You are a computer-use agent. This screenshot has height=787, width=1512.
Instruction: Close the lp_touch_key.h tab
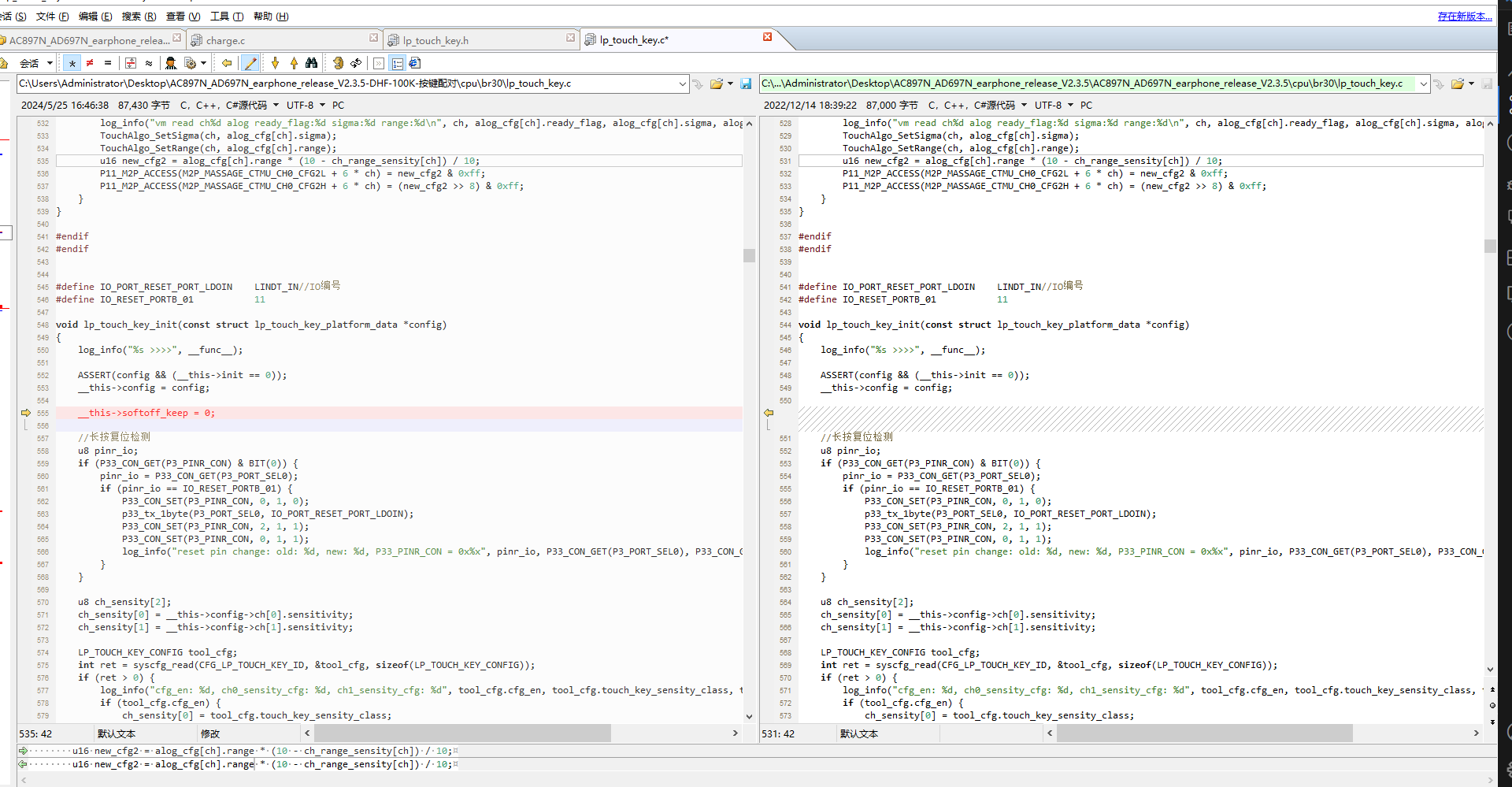[x=571, y=38]
